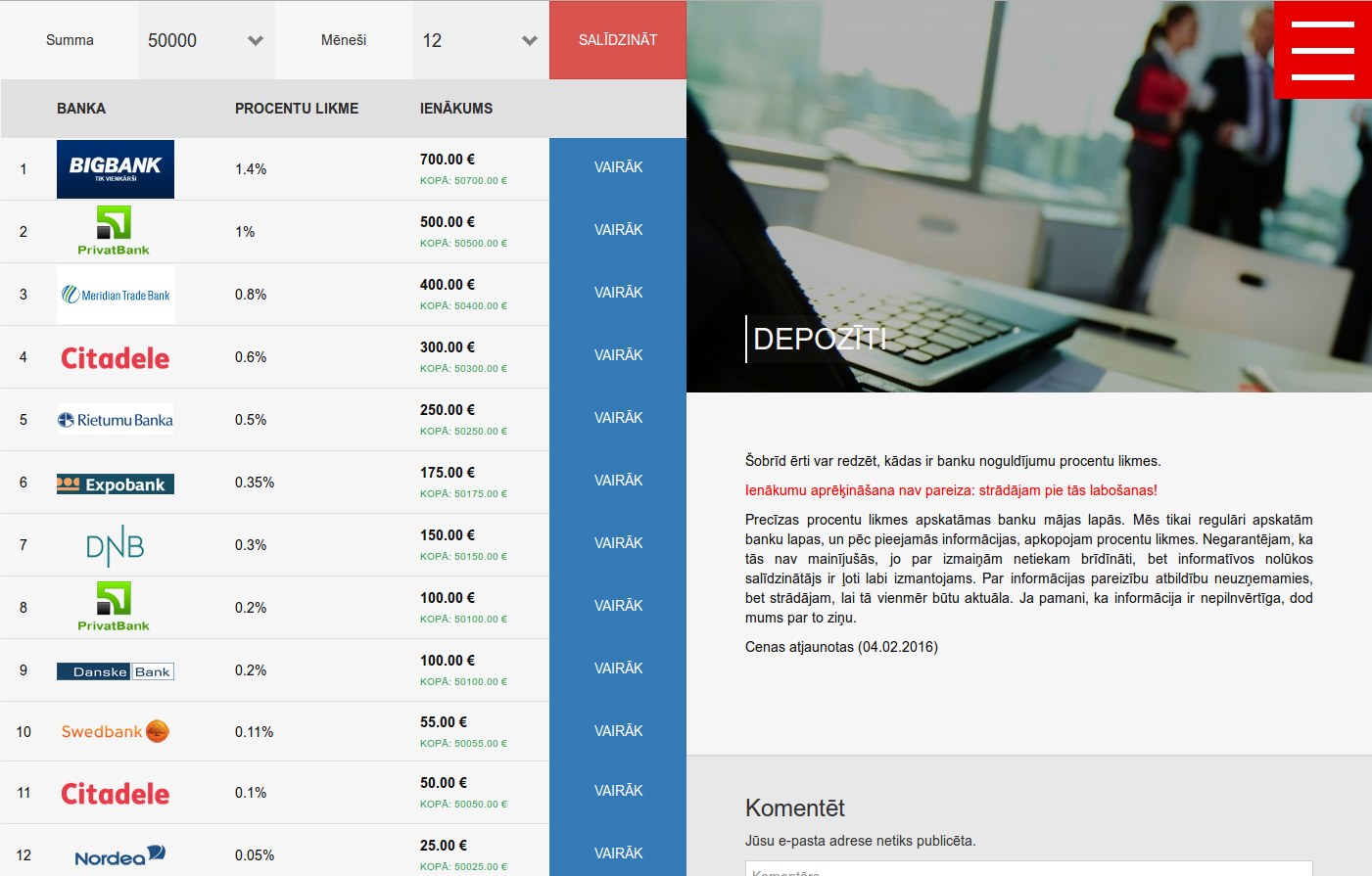Image resolution: width=1372 pixels, height=876 pixels.
Task: Click the Citadele logo at 0.6% rate
Action: [x=116, y=358]
